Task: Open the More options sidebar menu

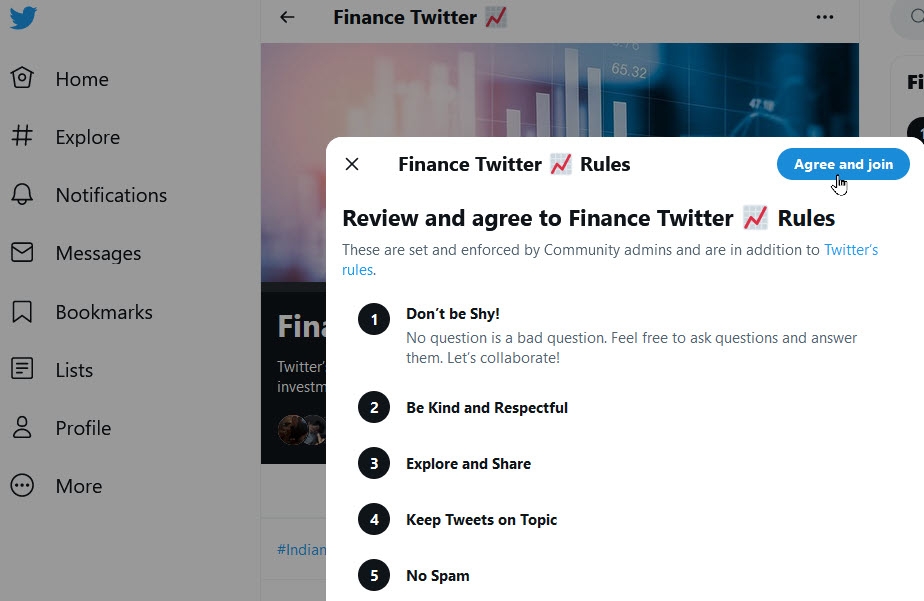Action: (x=77, y=486)
